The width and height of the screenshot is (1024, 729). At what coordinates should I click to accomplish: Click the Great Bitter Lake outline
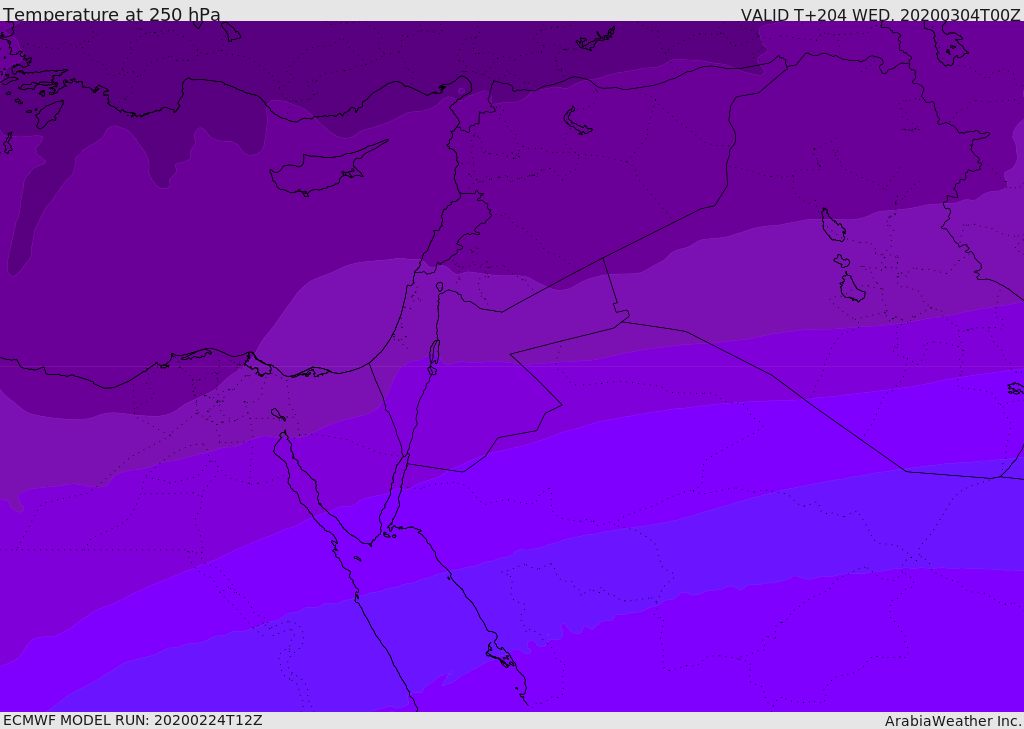pyautogui.click(x=278, y=414)
